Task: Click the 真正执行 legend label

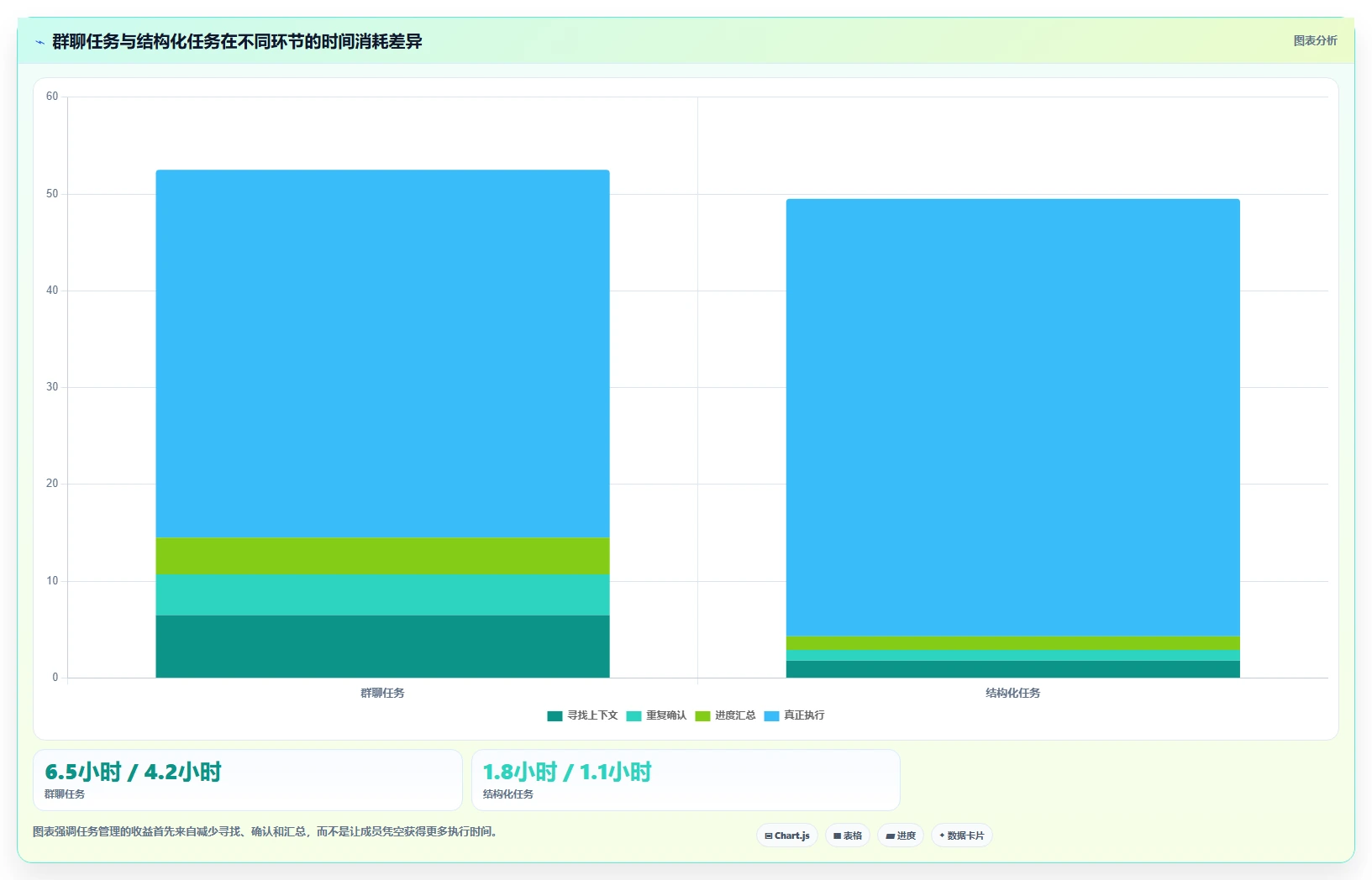Action: click(804, 715)
